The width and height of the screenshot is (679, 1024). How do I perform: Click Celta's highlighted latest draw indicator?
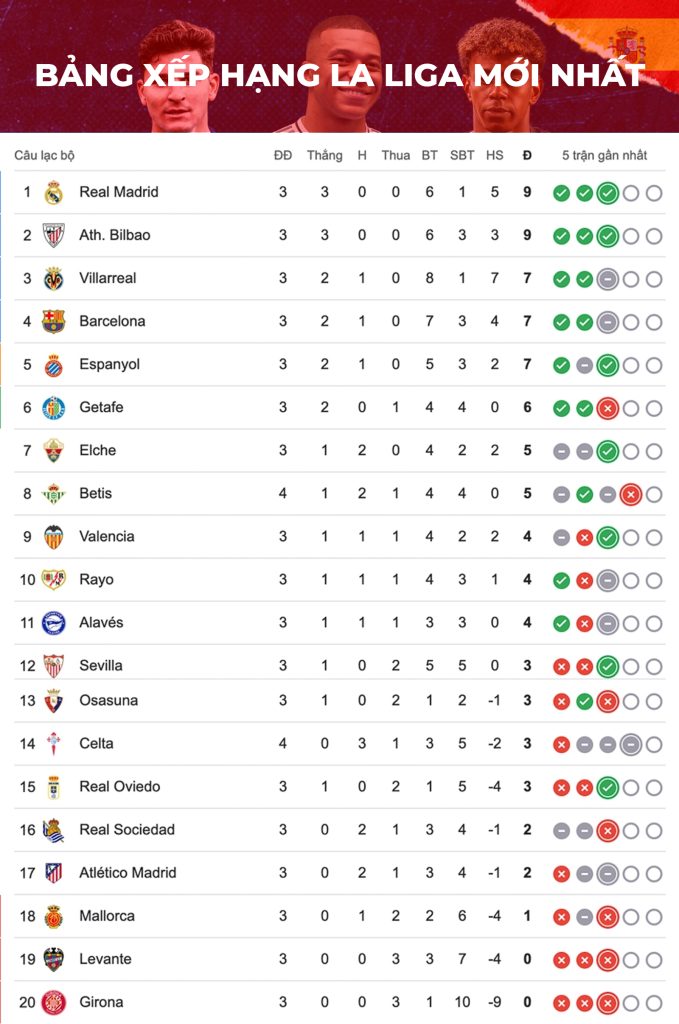click(x=631, y=744)
